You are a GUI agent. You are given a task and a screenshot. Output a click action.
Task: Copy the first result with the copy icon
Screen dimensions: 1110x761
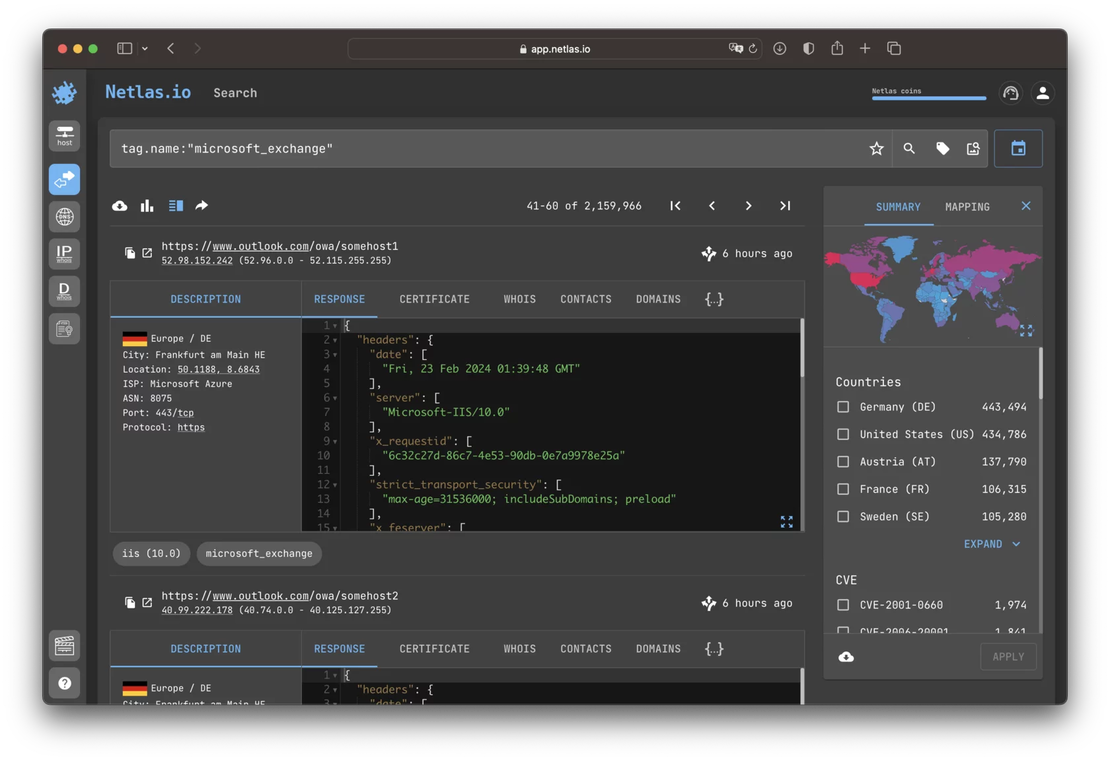click(129, 252)
